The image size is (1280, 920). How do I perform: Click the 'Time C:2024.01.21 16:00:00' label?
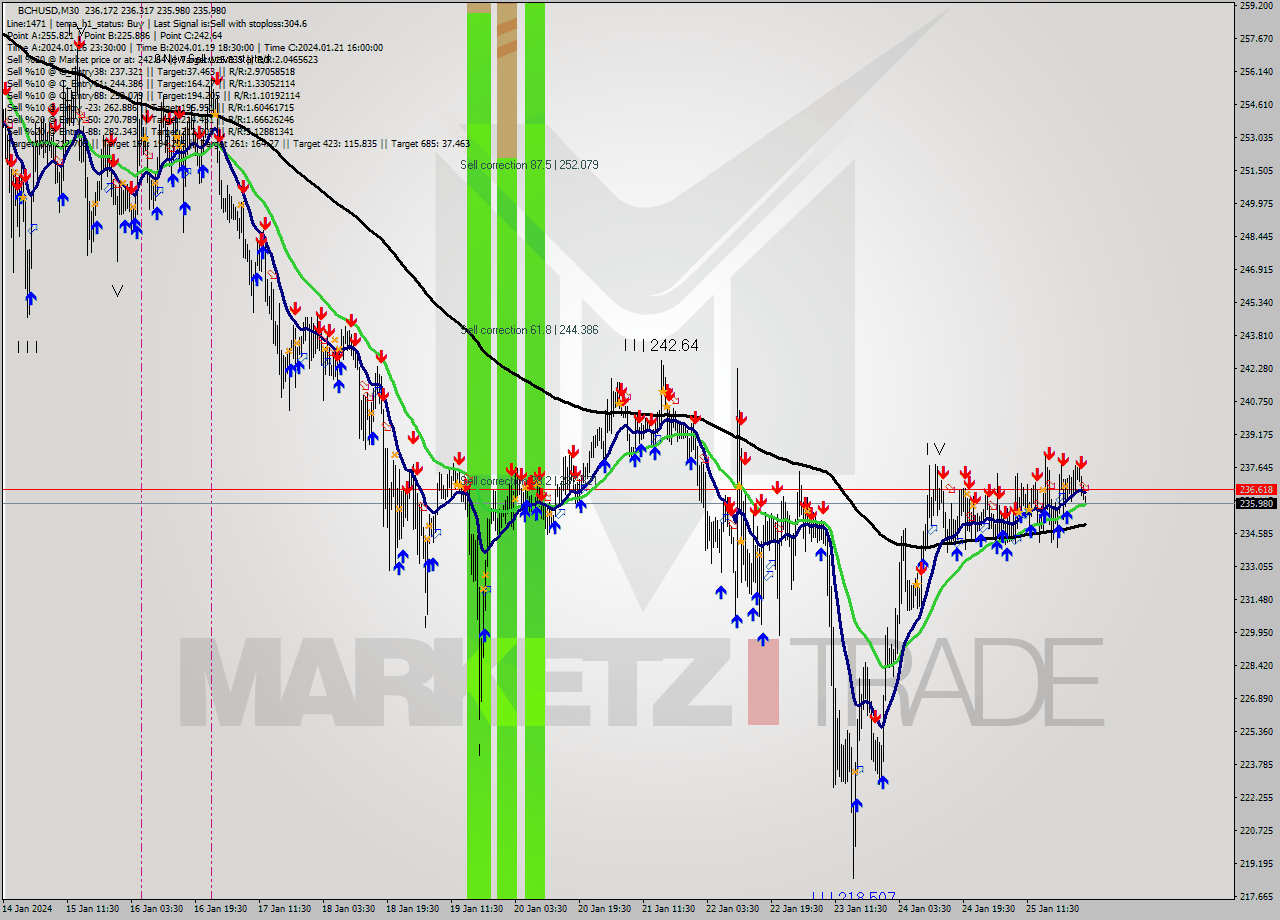[x=324, y=47]
